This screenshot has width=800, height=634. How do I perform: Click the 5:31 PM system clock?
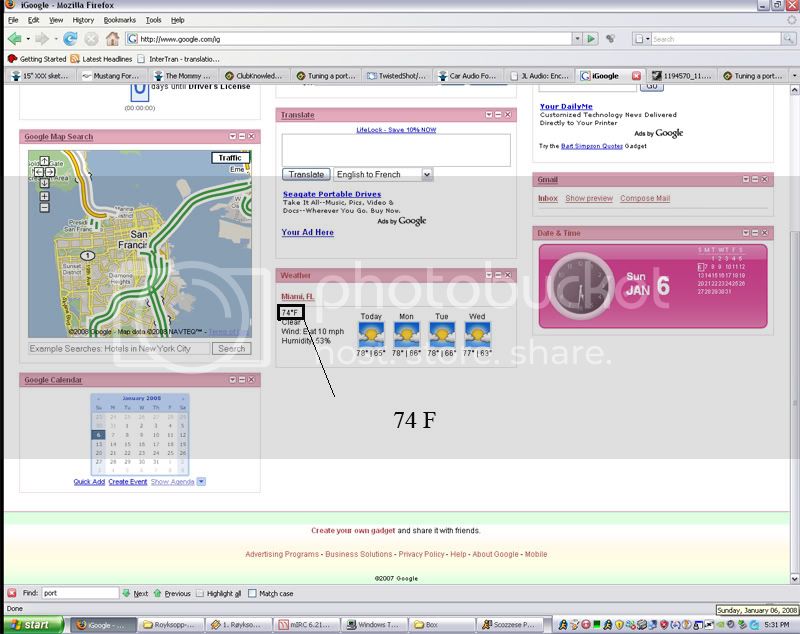pyautogui.click(x=777, y=625)
